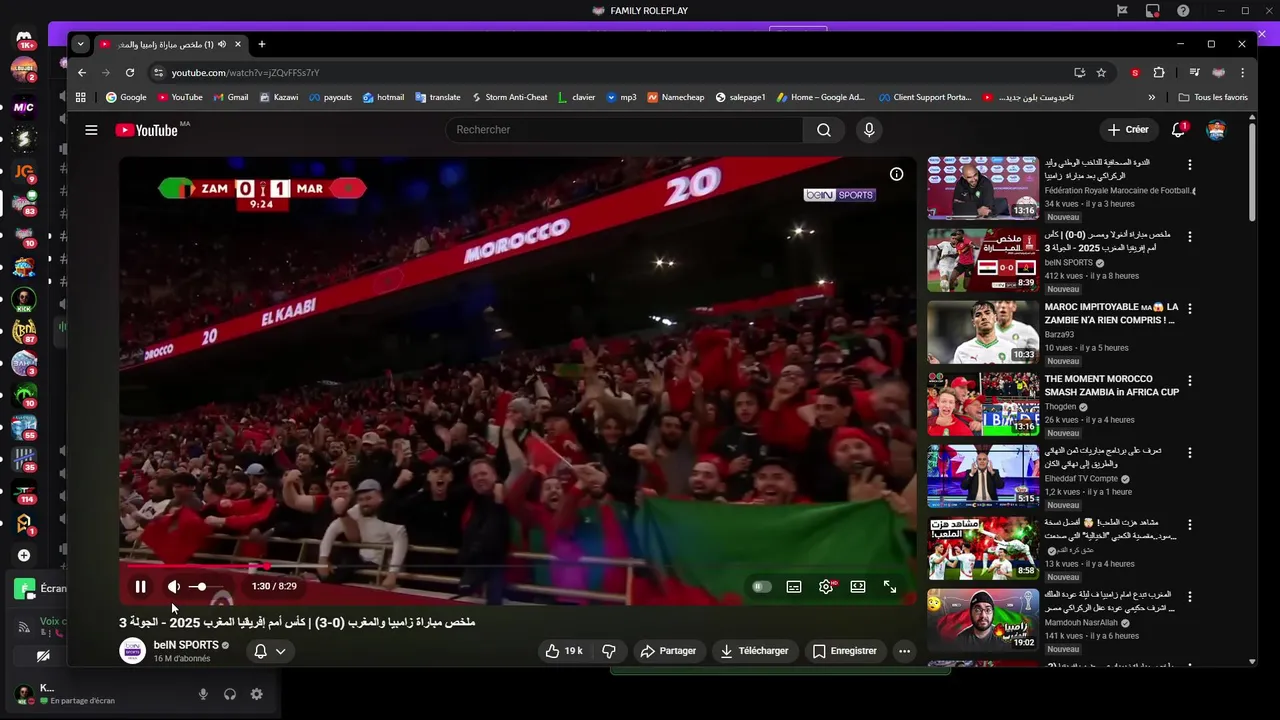Open Chrome extensions puzzle icon
This screenshot has width=1280, height=720.
tap(1159, 73)
